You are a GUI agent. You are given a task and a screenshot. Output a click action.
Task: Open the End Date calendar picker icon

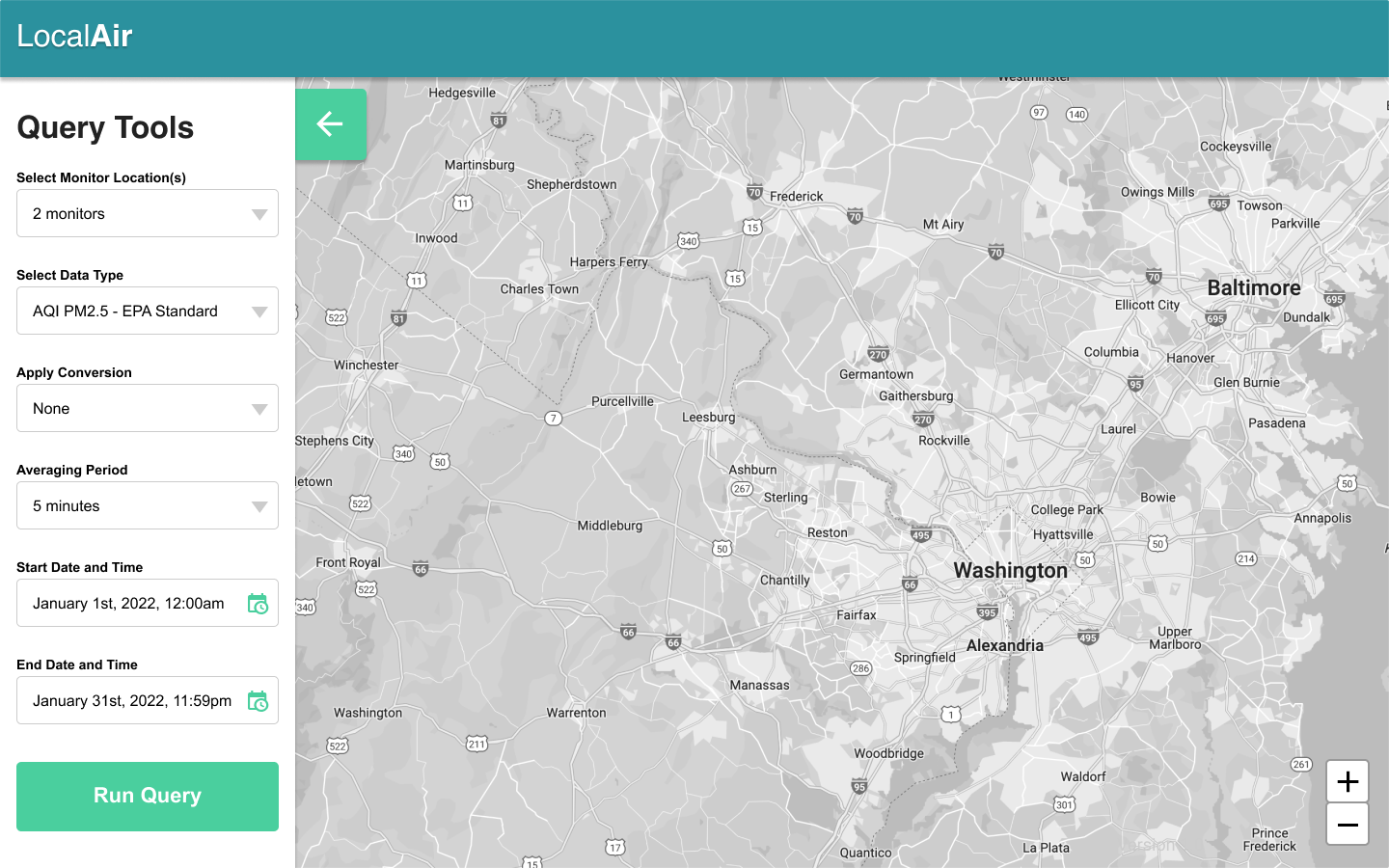pos(258,701)
